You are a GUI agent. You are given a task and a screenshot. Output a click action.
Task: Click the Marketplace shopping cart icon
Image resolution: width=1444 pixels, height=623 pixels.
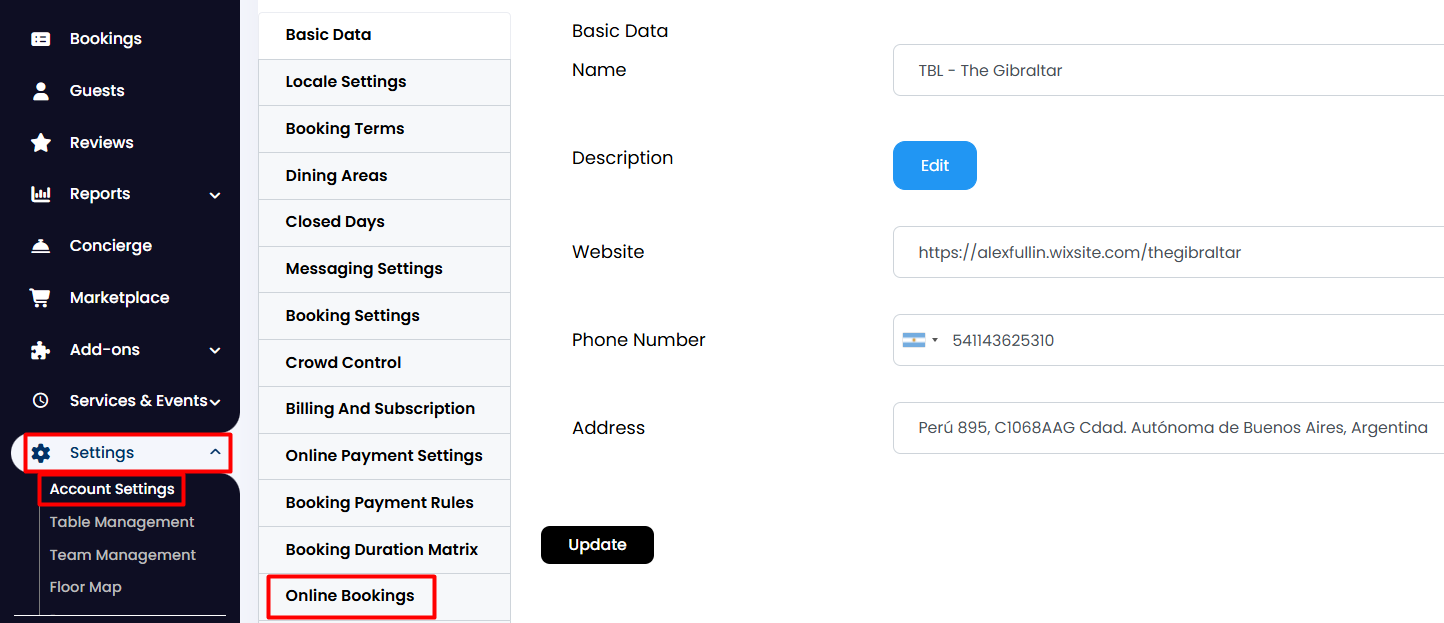coord(41,298)
